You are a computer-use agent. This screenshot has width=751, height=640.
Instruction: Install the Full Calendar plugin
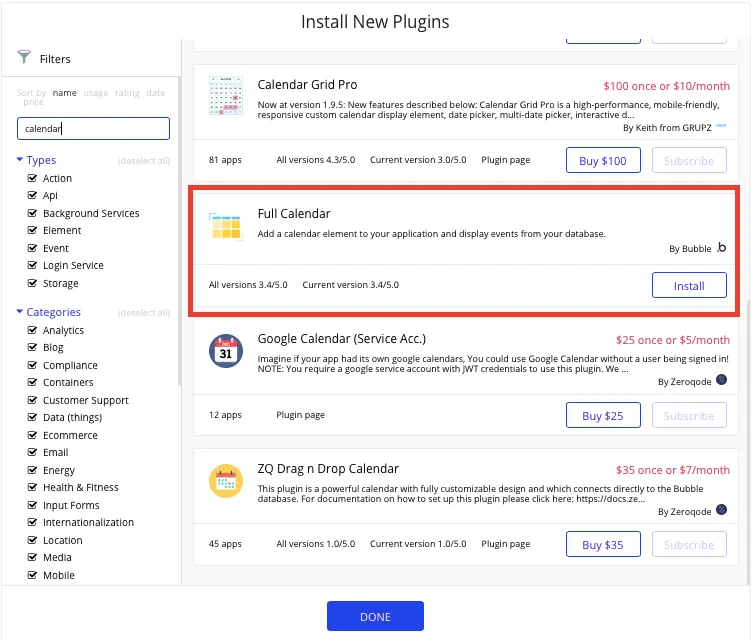(x=688, y=285)
